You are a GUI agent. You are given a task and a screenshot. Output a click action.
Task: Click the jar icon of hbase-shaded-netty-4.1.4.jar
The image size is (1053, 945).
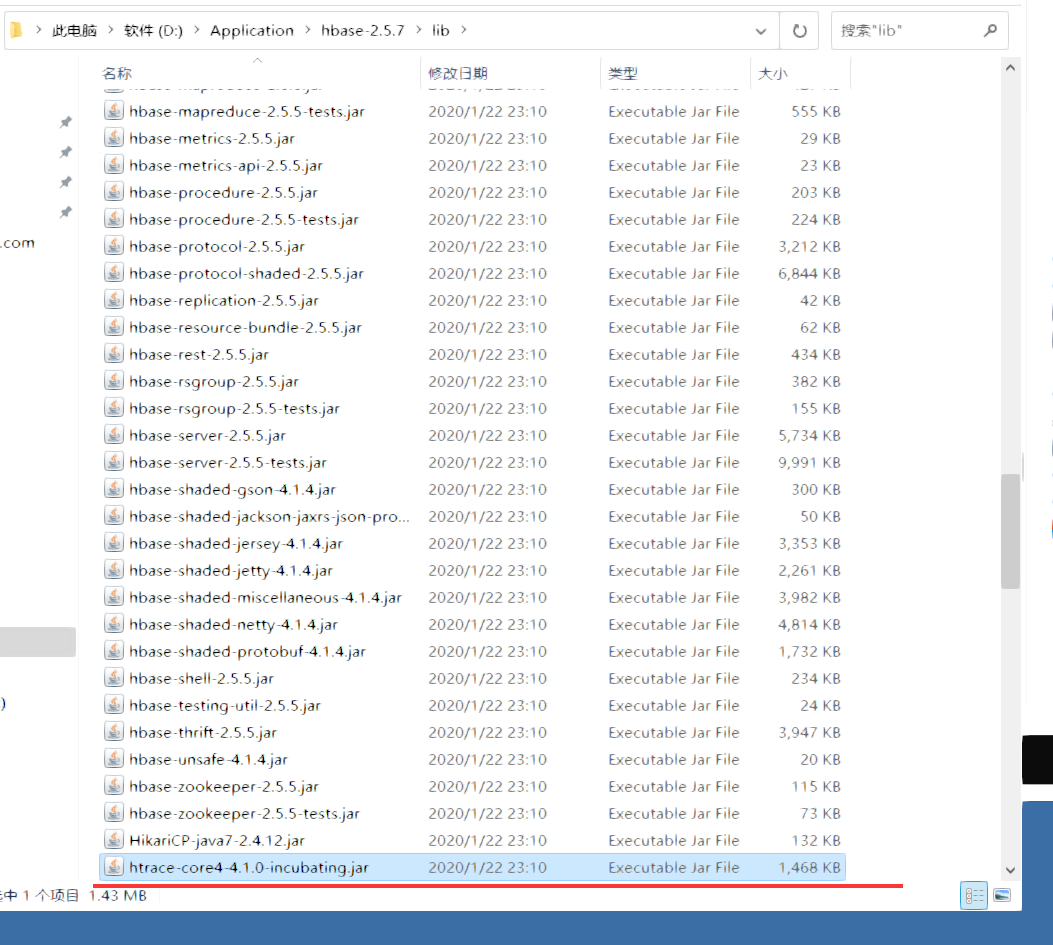(114, 624)
